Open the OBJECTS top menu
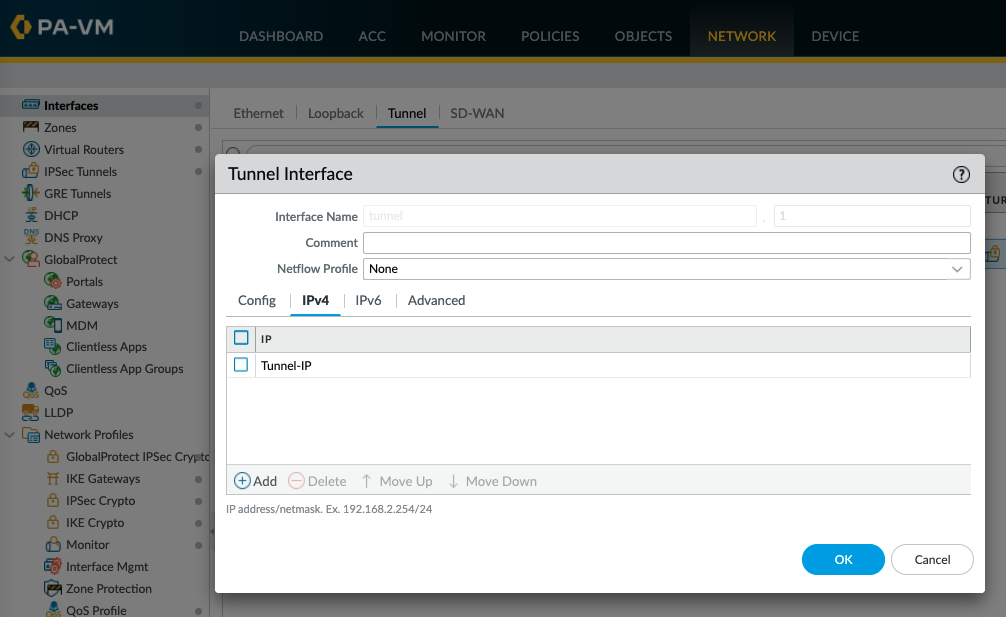 644,37
